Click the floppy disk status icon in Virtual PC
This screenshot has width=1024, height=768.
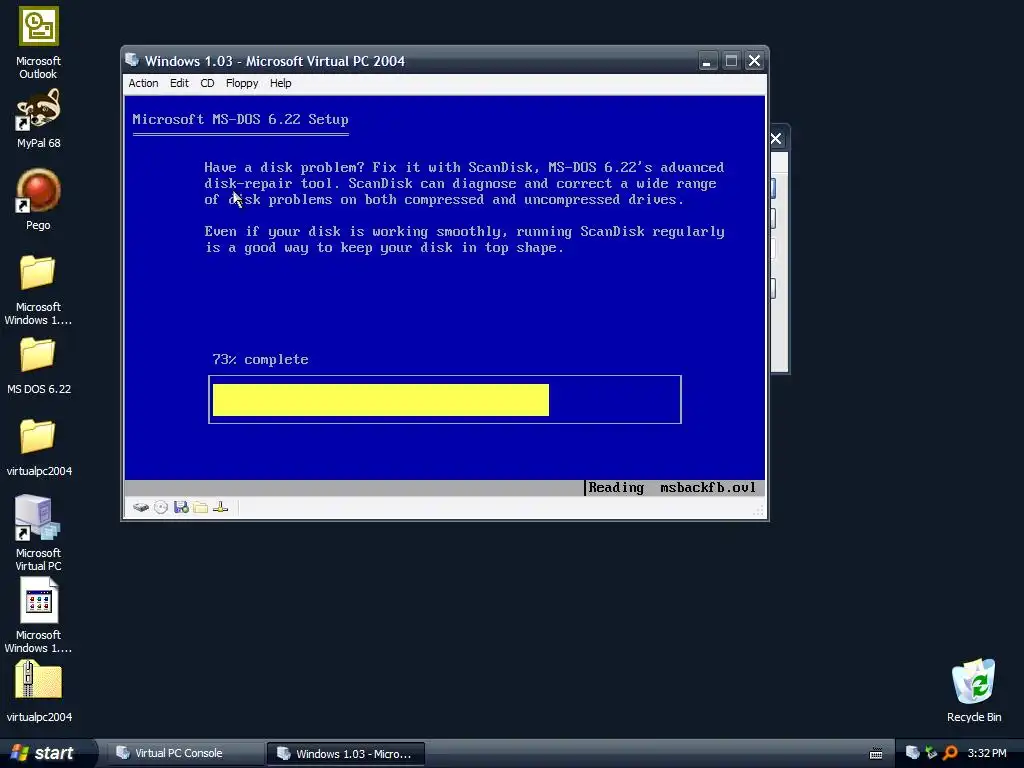pos(182,507)
